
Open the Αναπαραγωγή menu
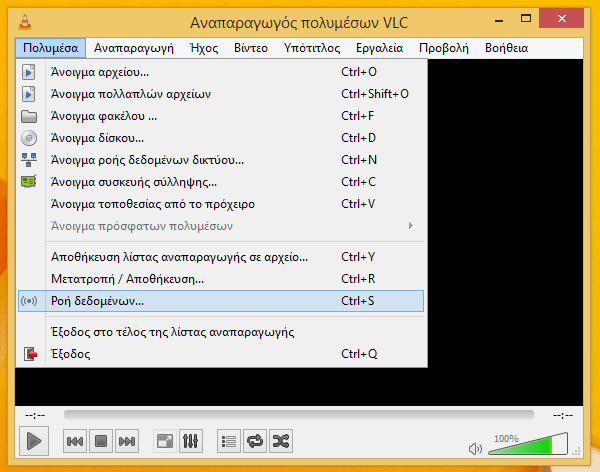click(134, 48)
